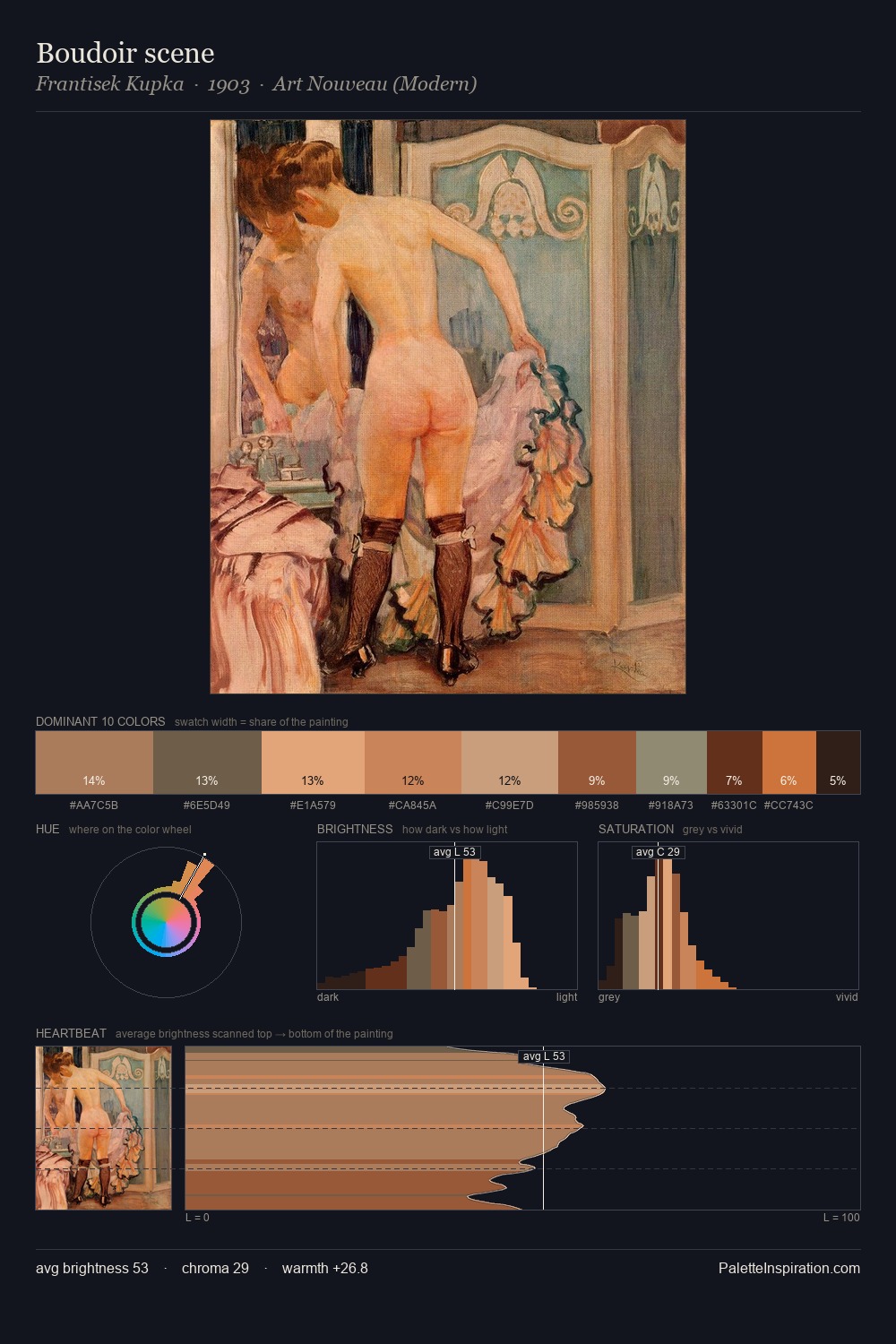
Task: Click the darkest 5% color swatch
Action: (x=838, y=762)
